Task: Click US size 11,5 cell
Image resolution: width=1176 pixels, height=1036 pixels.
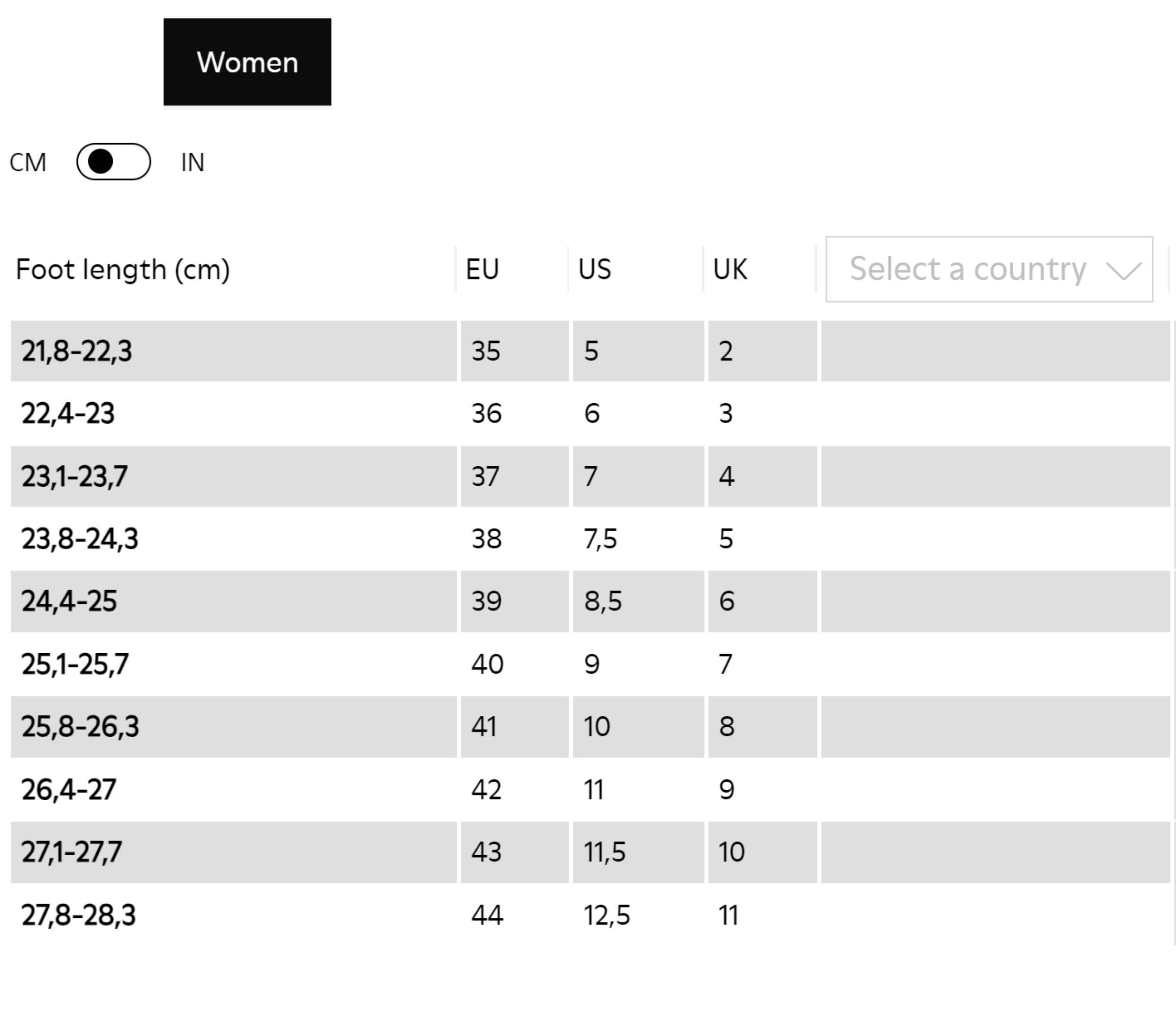Action: coord(604,852)
